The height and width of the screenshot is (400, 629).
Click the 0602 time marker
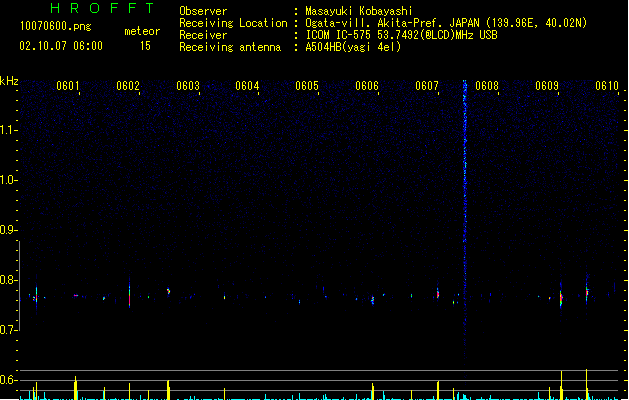[x=128, y=86]
